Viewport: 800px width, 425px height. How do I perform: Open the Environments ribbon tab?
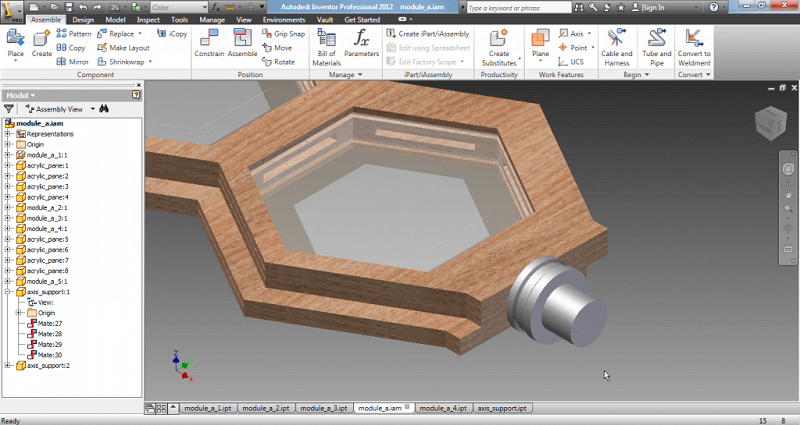(x=284, y=20)
